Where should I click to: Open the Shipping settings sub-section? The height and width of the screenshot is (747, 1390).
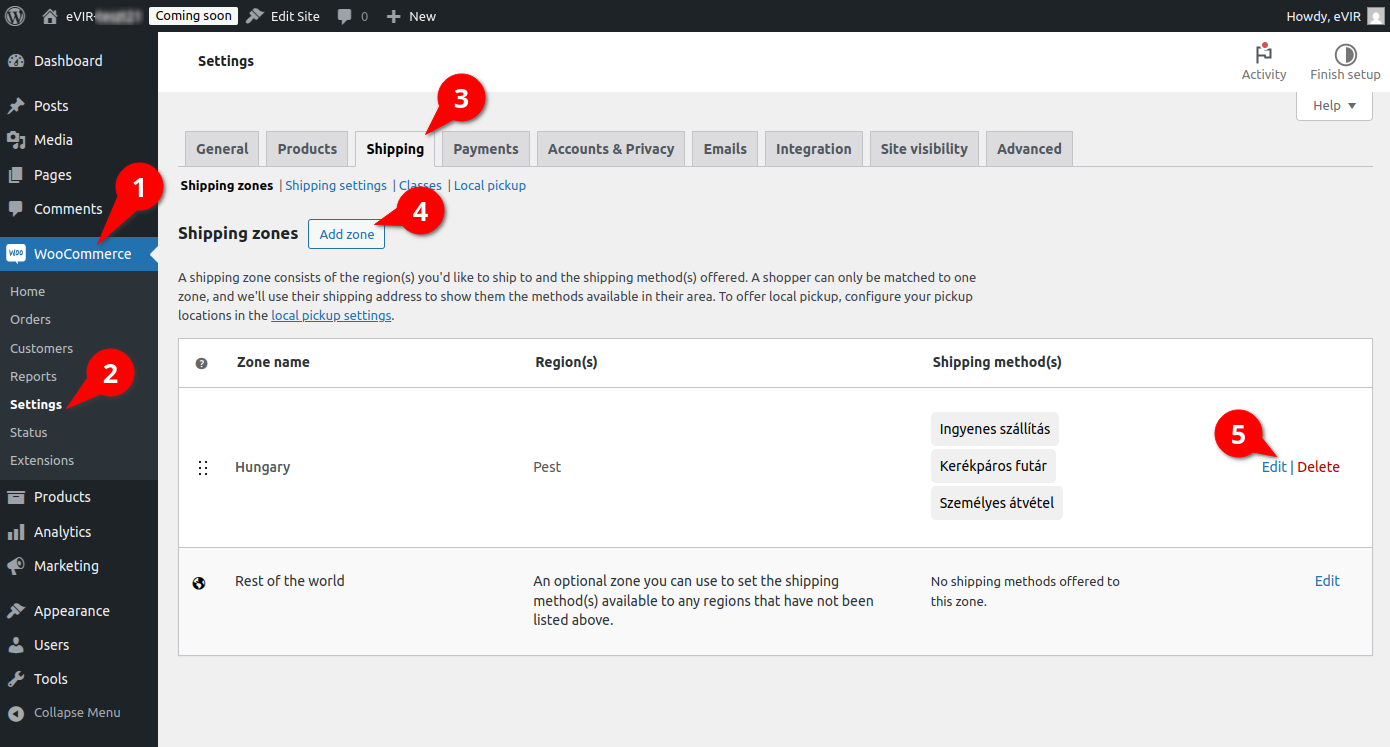[x=336, y=185]
